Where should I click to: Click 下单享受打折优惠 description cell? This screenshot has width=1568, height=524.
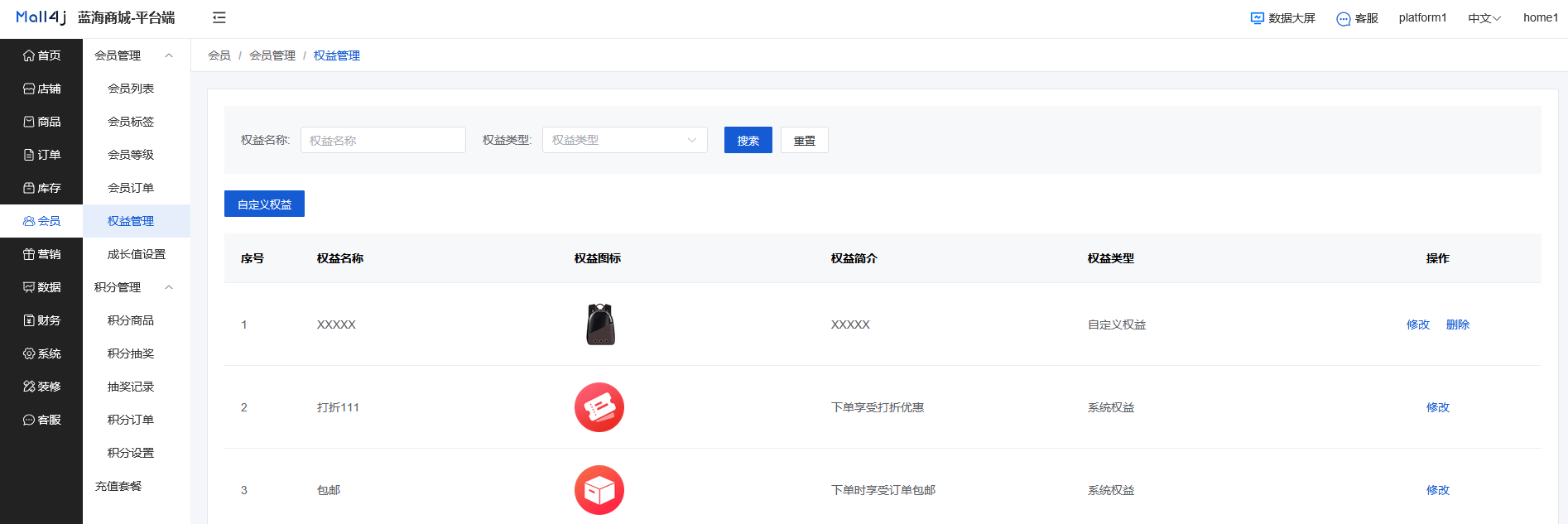(878, 407)
